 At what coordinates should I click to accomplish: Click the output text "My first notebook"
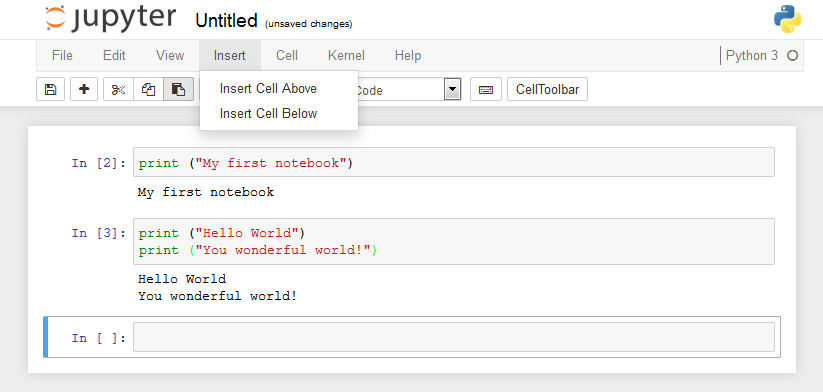pos(206,193)
